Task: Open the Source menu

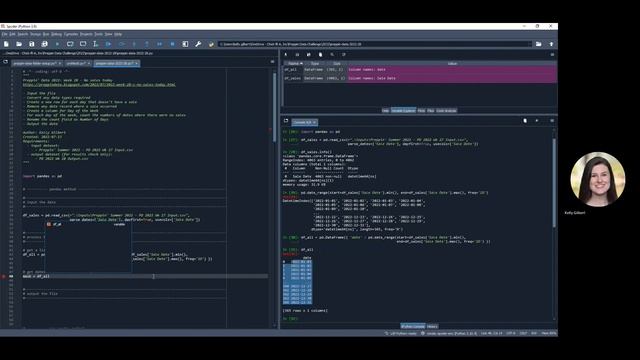Action: coord(36,34)
